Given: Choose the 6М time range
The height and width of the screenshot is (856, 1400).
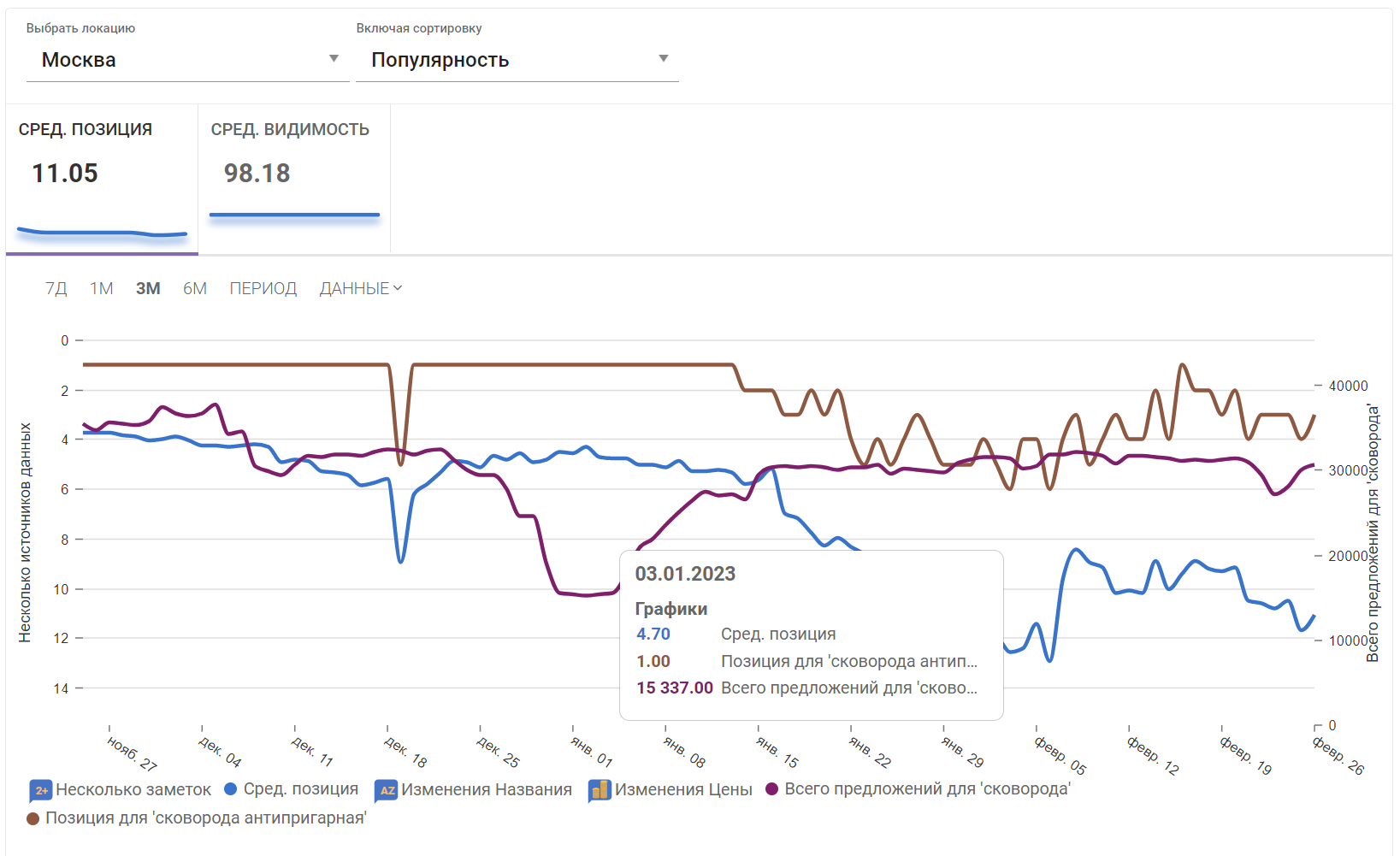Looking at the screenshot, I should click(x=195, y=289).
